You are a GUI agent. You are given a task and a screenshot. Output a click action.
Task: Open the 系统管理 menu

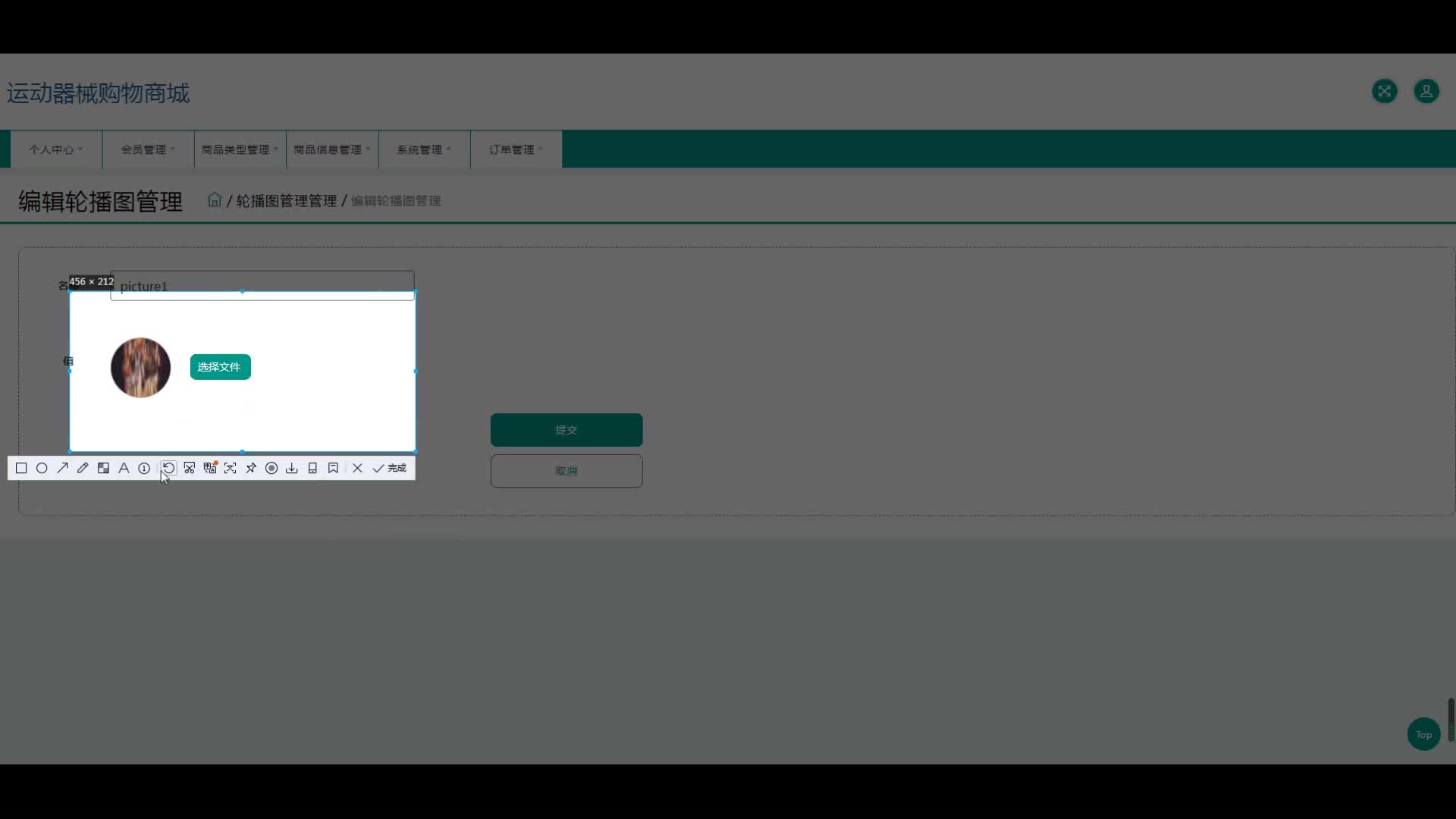(x=424, y=149)
